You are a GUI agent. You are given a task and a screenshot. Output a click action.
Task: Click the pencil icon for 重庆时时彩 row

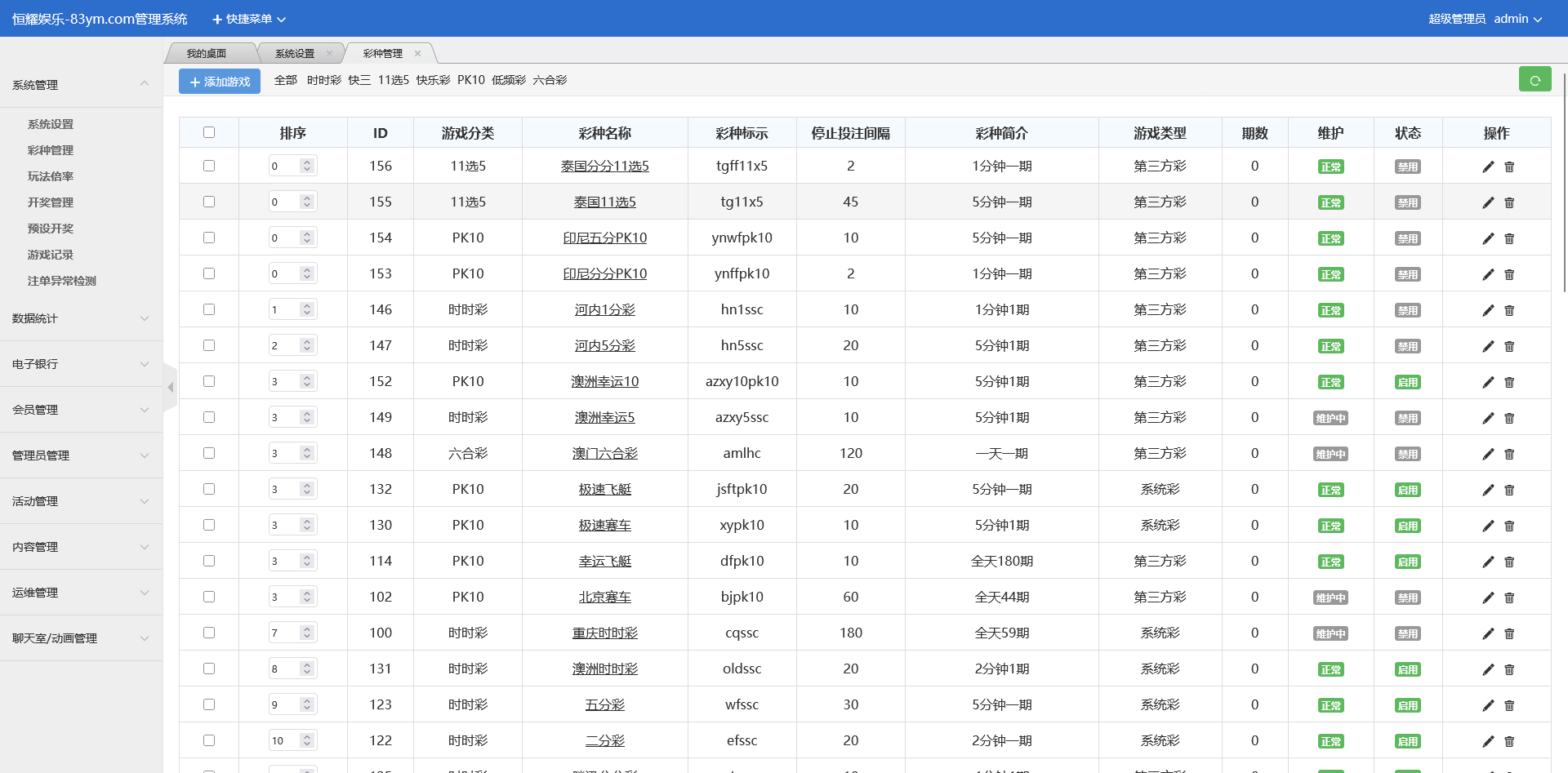pos(1488,633)
